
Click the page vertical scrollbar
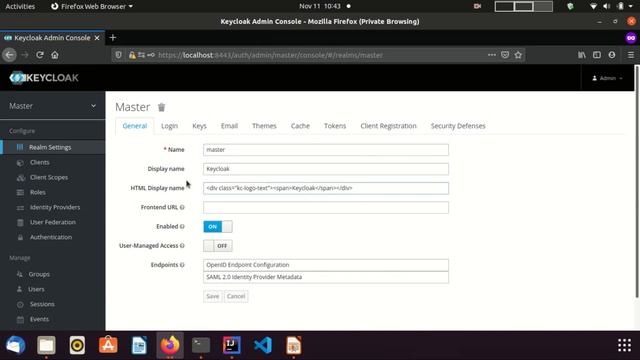(x=637, y=182)
